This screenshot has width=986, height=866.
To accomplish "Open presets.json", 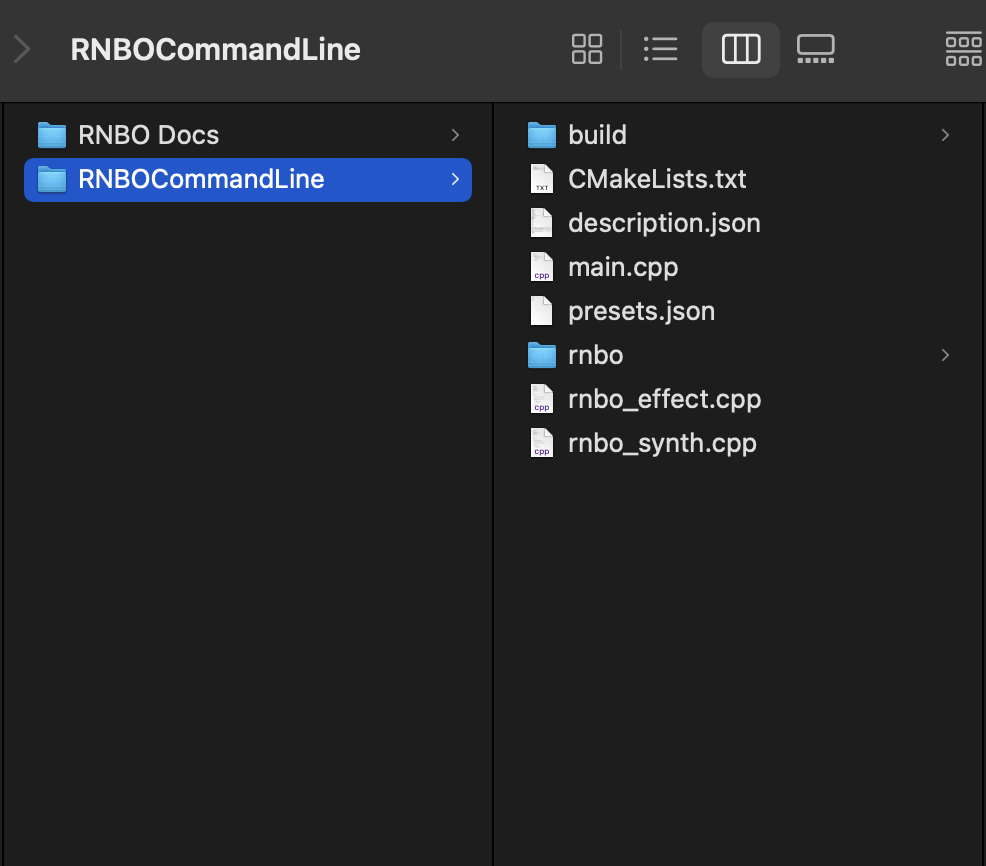I will tap(641, 310).
